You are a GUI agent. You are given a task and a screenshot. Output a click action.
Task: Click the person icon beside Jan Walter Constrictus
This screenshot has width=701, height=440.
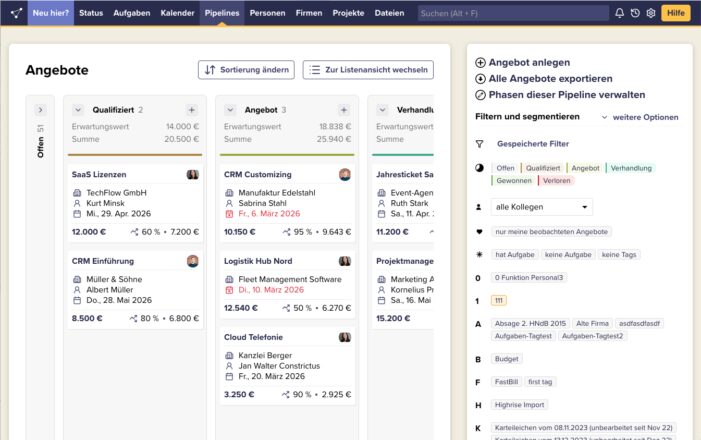click(229, 366)
